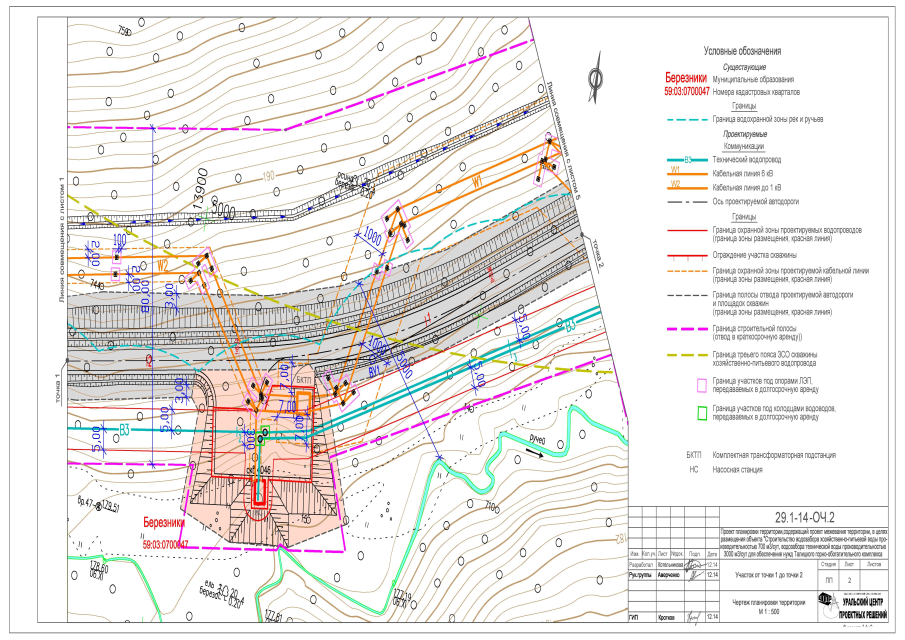
Task: Click cadastral number 59:03:0700047 in legend
Action: 686,91
